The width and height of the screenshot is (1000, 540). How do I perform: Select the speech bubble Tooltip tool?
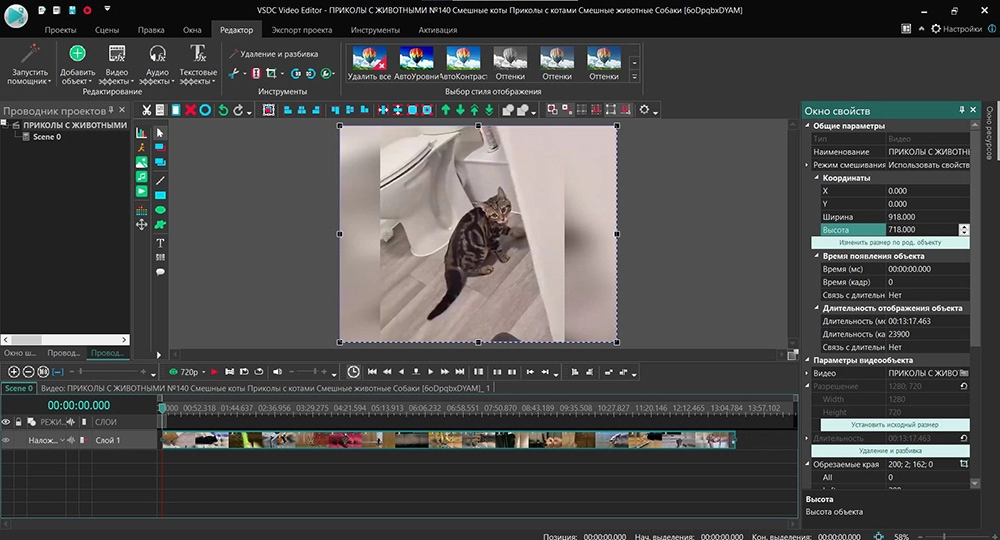160,272
